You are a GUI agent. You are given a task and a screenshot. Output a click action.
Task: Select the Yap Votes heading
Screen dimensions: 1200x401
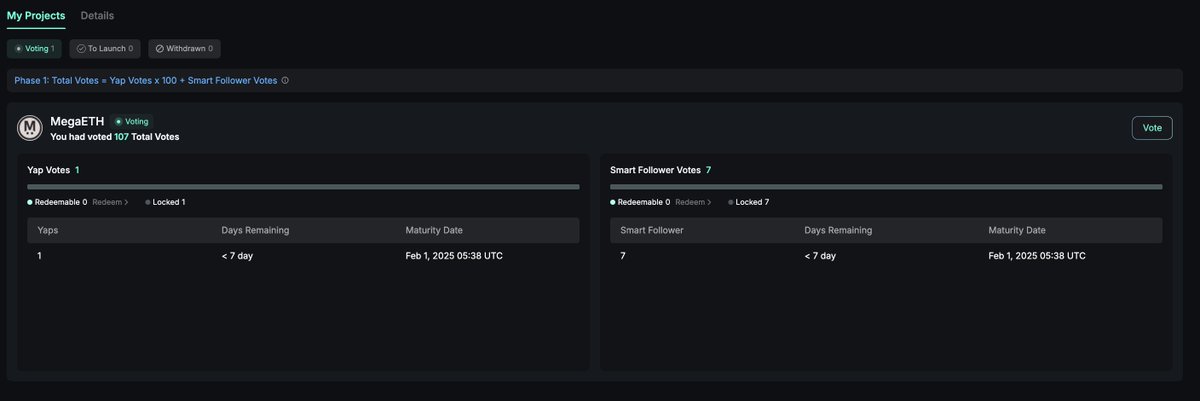point(53,170)
